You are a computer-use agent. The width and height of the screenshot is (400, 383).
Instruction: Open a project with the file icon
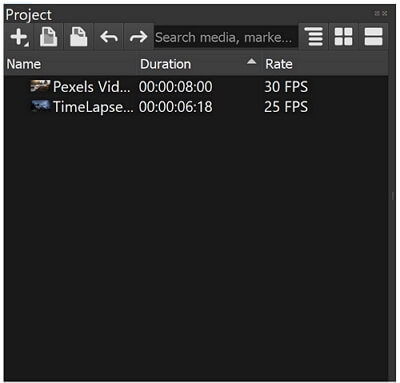click(49, 37)
